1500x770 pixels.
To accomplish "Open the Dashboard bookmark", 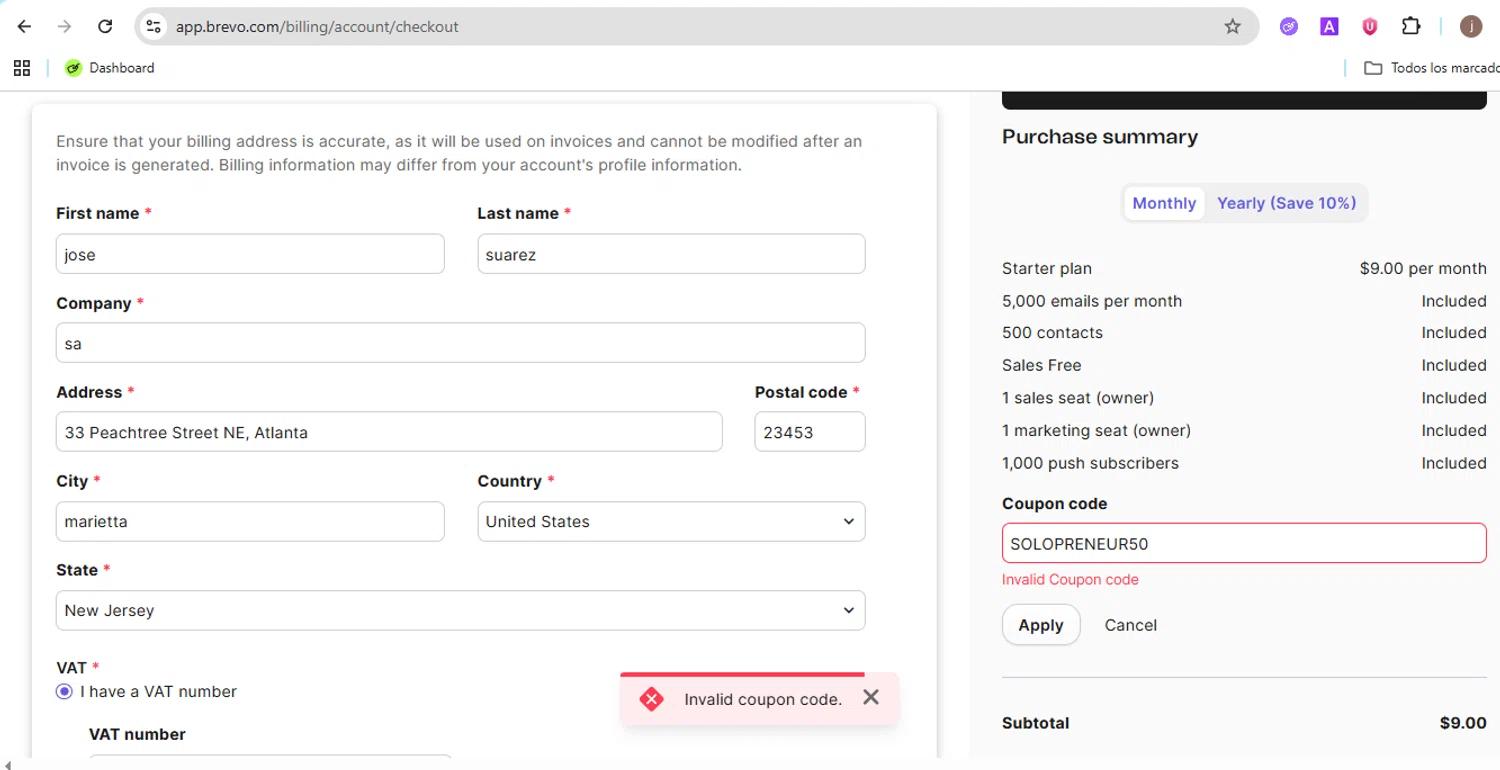I will pyautogui.click(x=110, y=68).
